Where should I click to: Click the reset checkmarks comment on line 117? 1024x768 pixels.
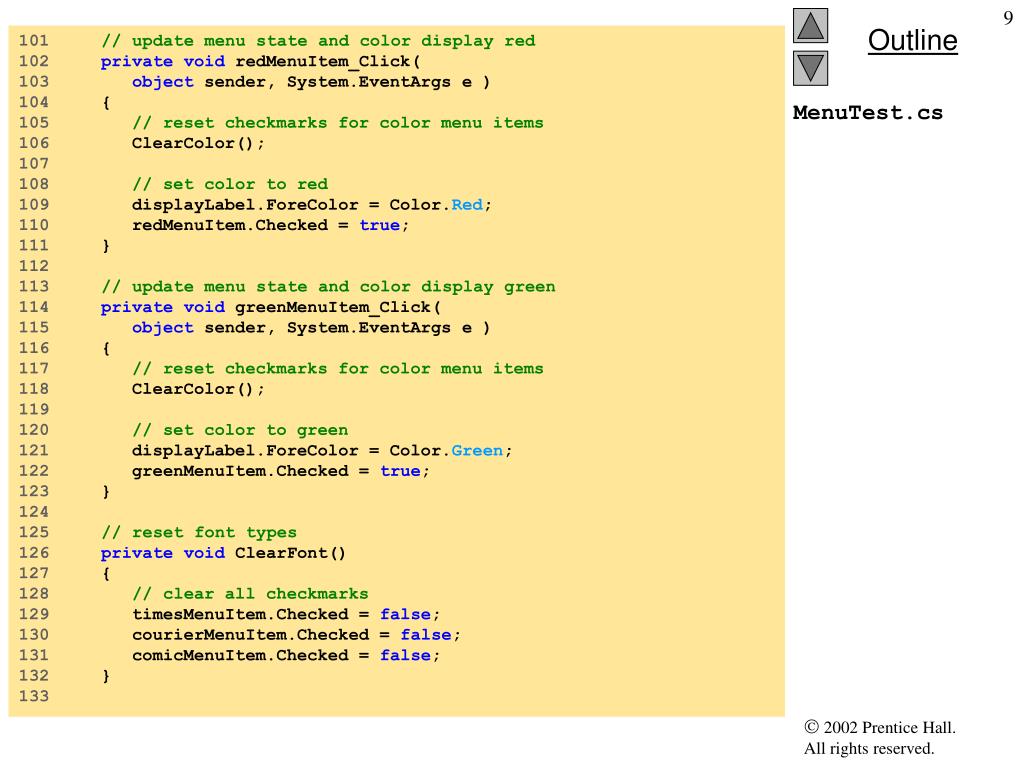(x=338, y=368)
